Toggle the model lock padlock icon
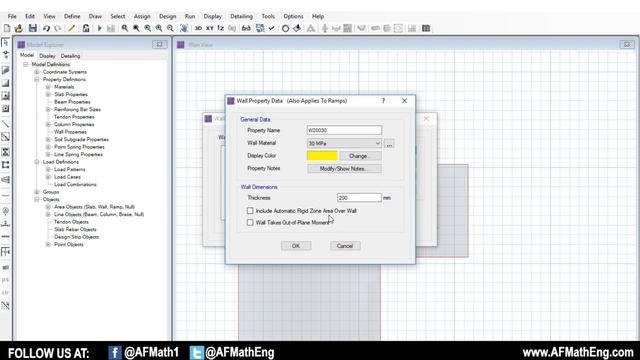The width and height of the screenshot is (640, 360). [86, 28]
